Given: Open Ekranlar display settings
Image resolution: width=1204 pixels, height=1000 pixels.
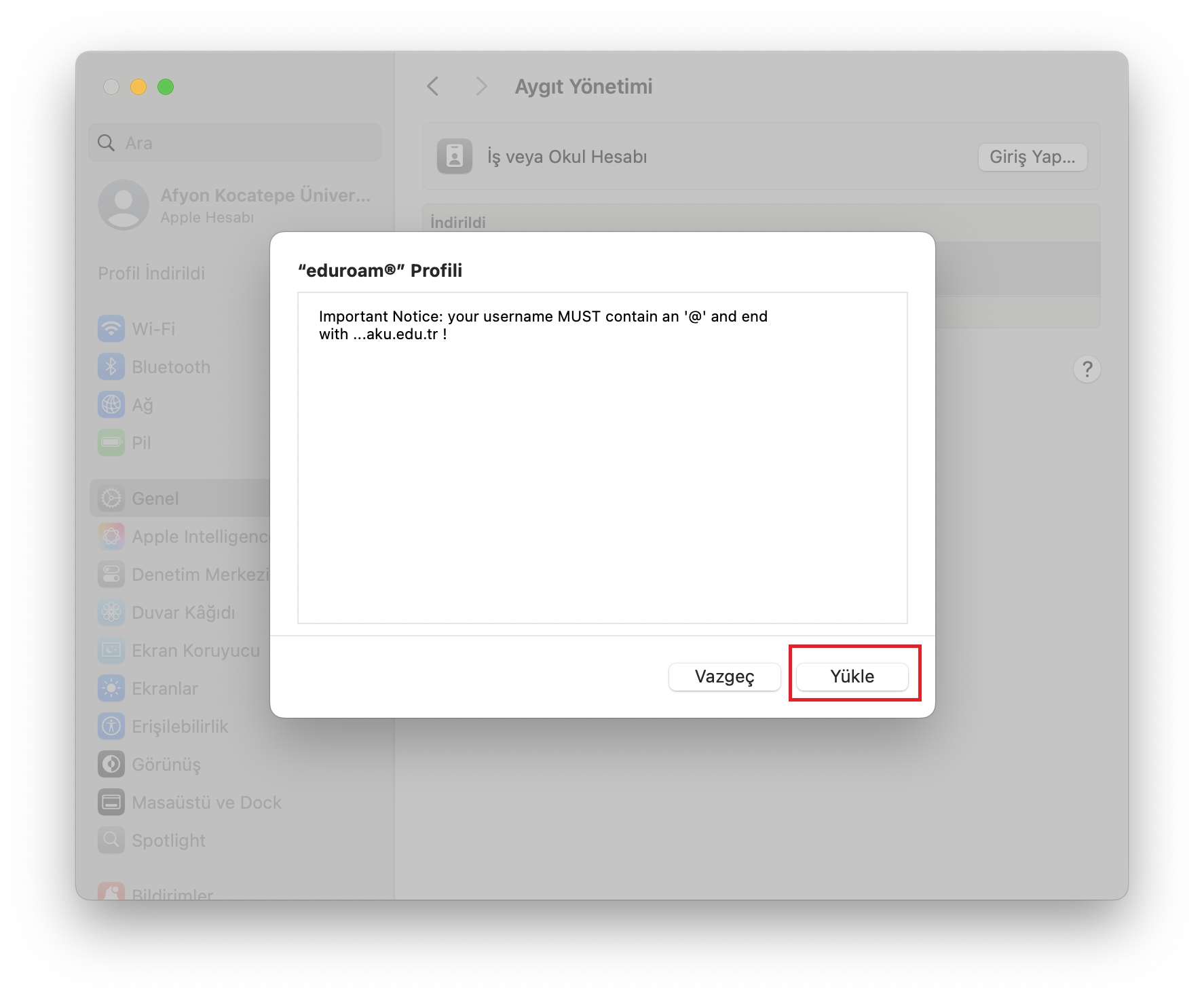Looking at the screenshot, I should tap(165, 689).
